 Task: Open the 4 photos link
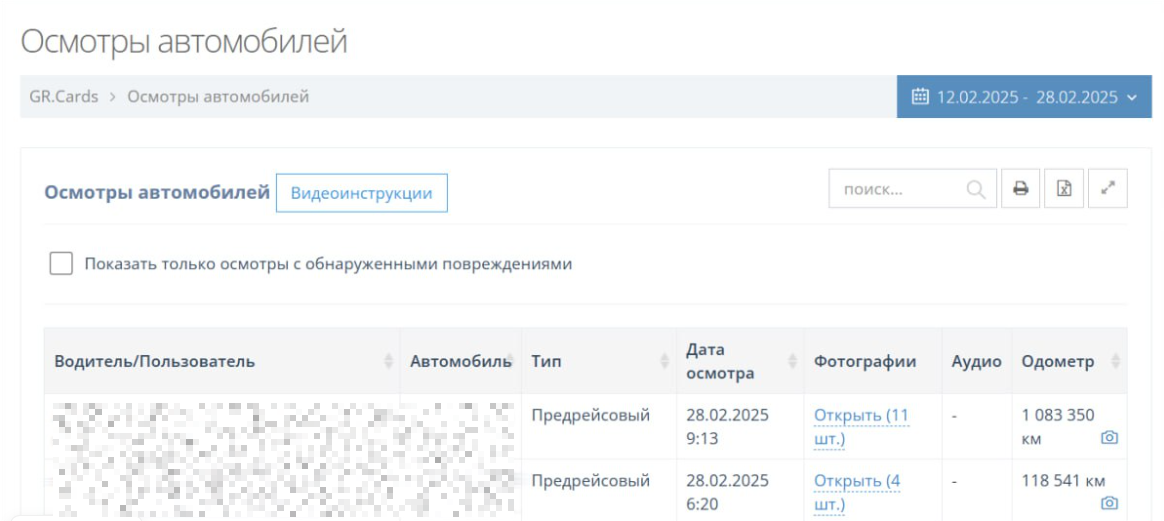click(x=857, y=493)
